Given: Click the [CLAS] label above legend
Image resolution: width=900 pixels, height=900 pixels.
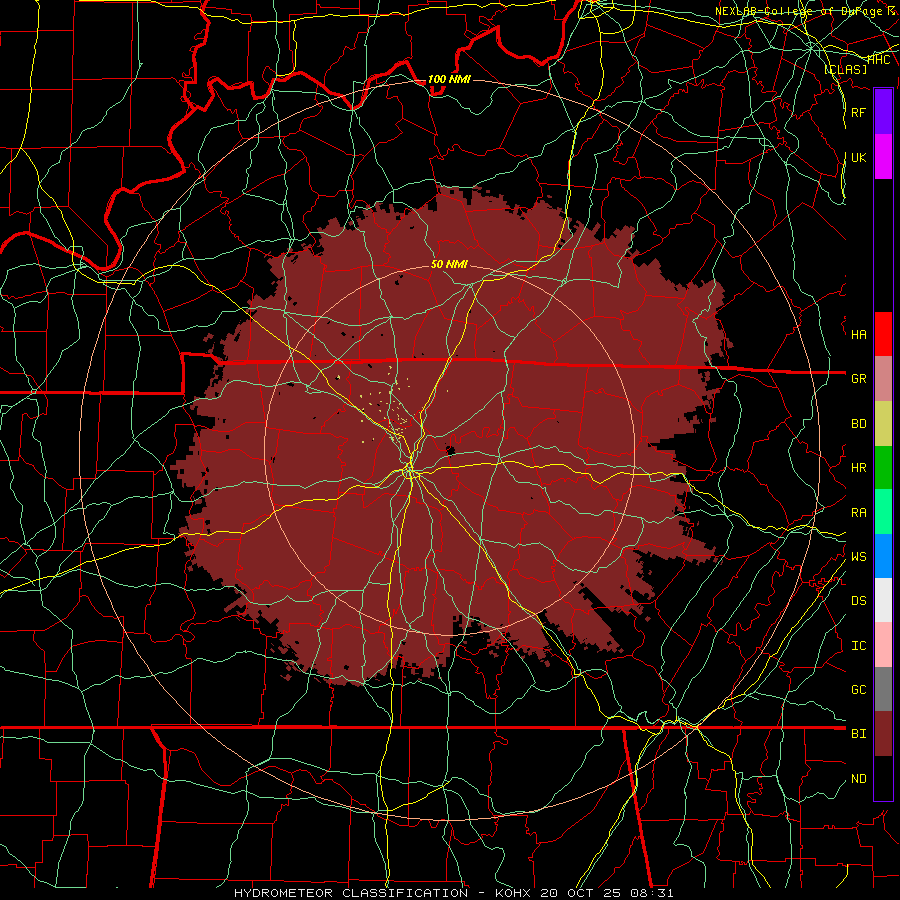Looking at the screenshot, I should coord(845,69).
